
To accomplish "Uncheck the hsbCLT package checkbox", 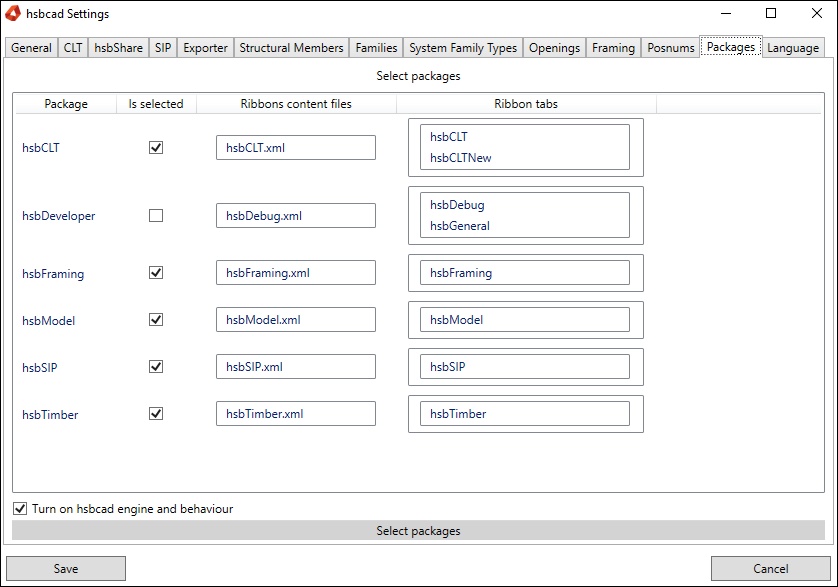I will coord(156,148).
